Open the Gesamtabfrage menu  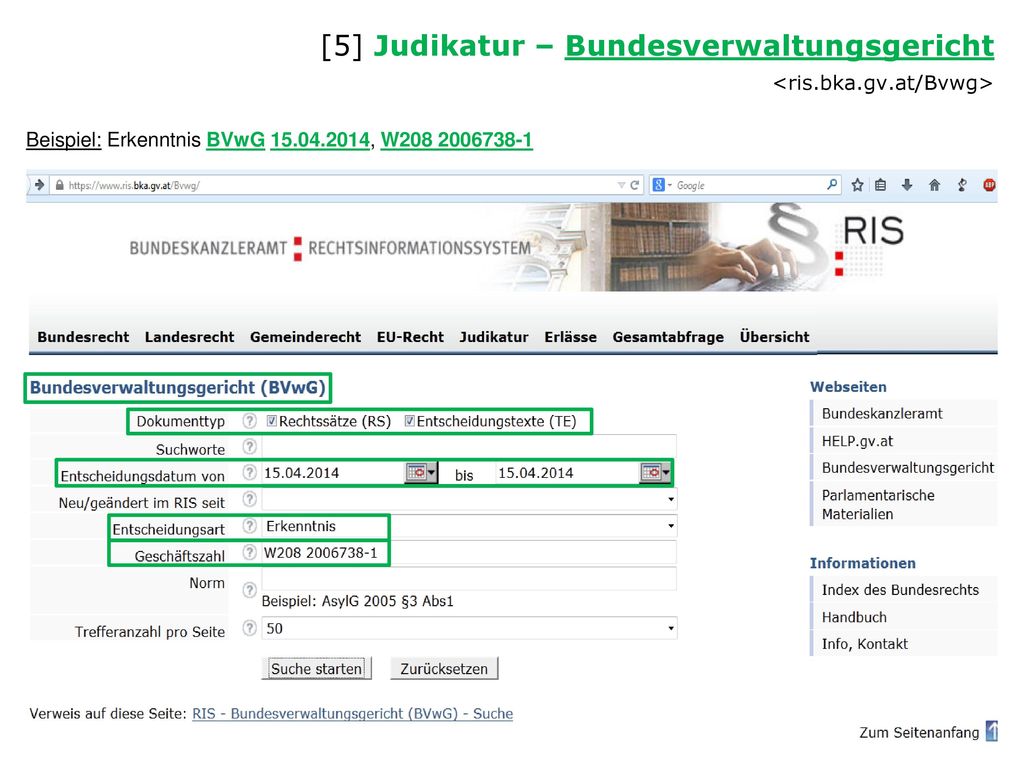[x=668, y=337]
